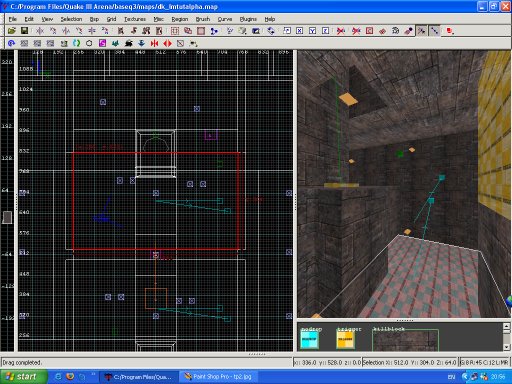Open the Selection menu
The image size is (512, 384).
pos(71,19)
